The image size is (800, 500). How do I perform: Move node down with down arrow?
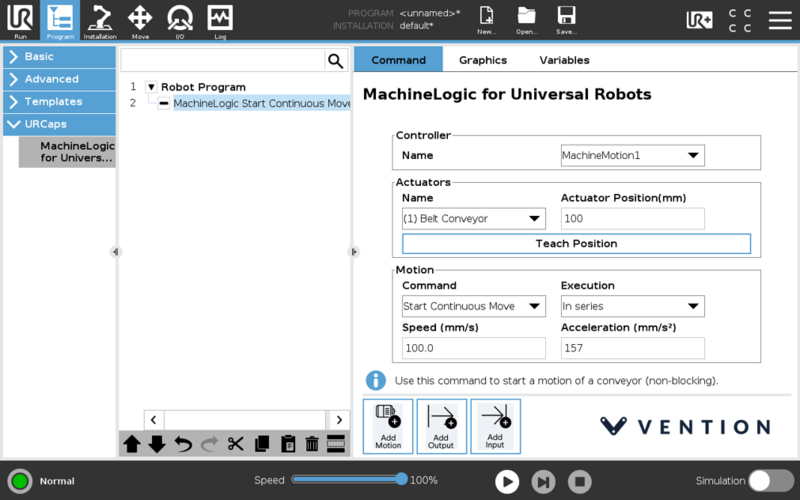(x=157, y=444)
